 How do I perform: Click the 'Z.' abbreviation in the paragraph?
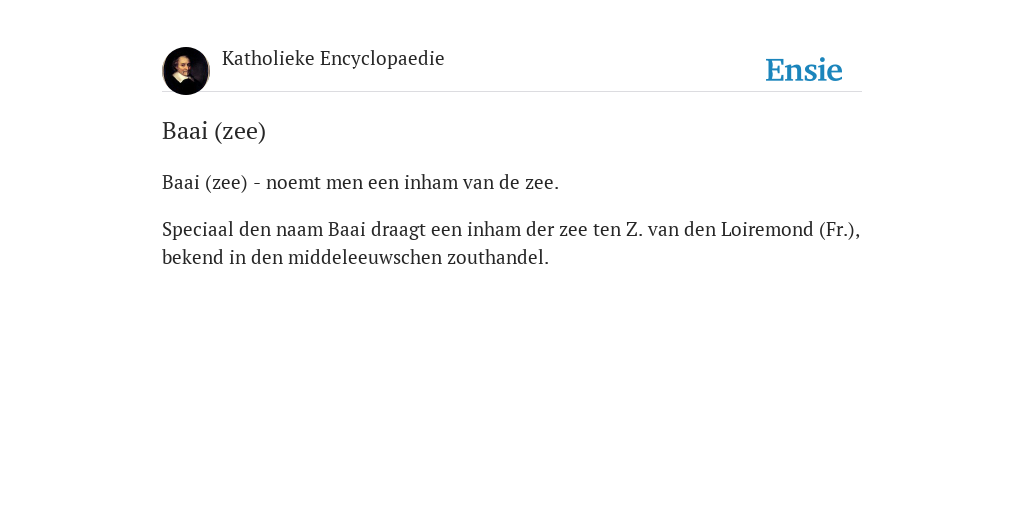634,230
